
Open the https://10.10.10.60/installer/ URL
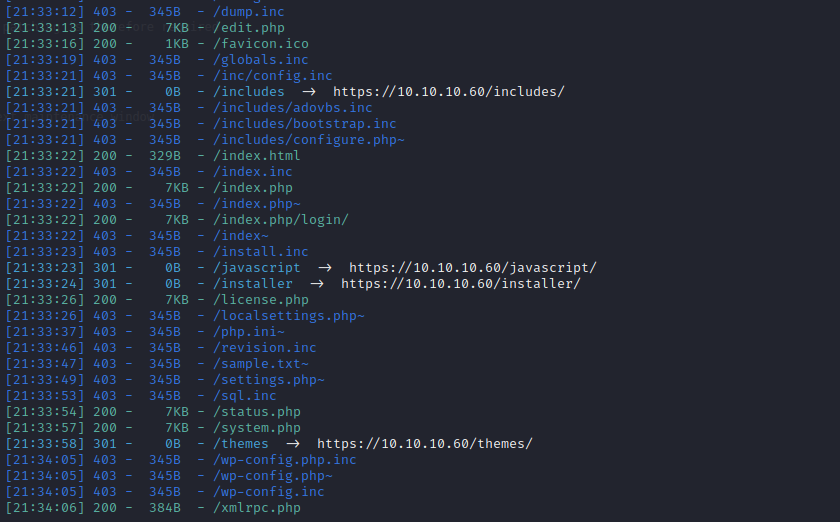(x=461, y=284)
